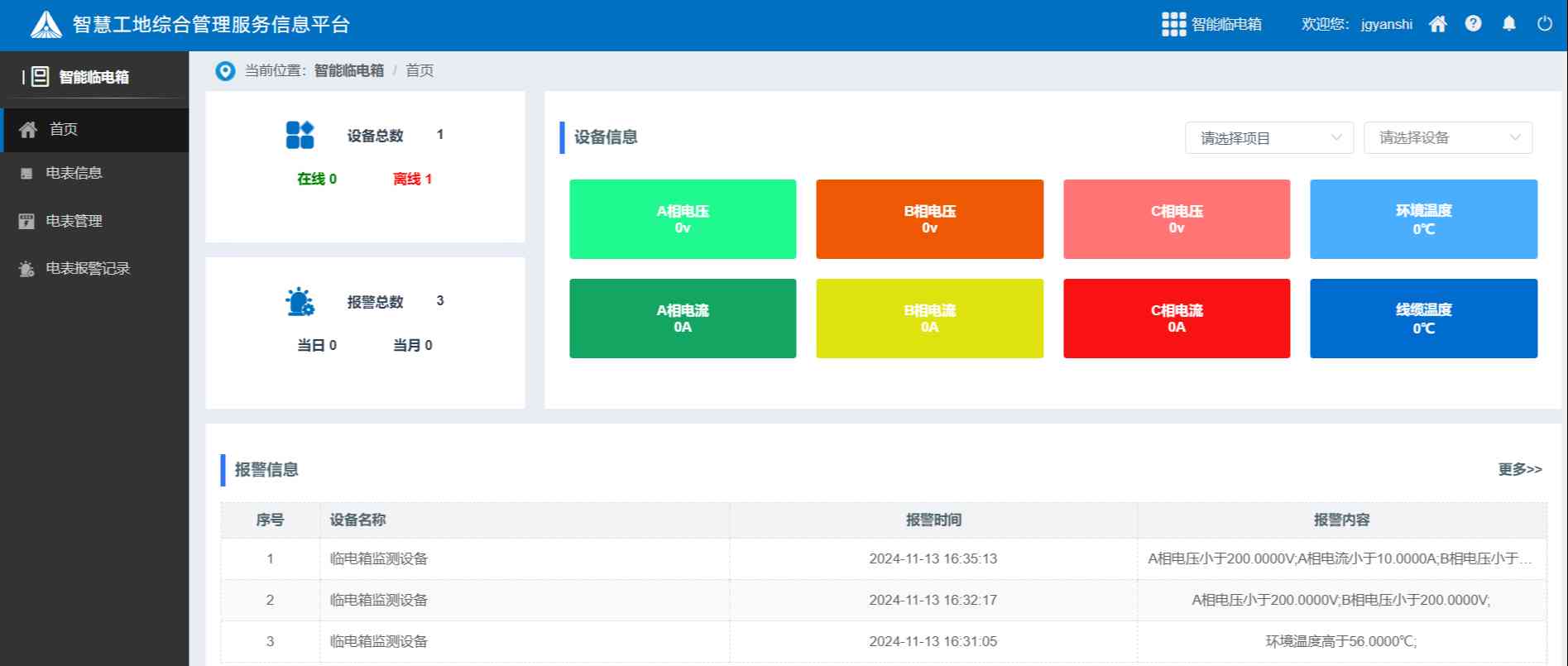Select 首页 in the sidebar menu

click(63, 129)
